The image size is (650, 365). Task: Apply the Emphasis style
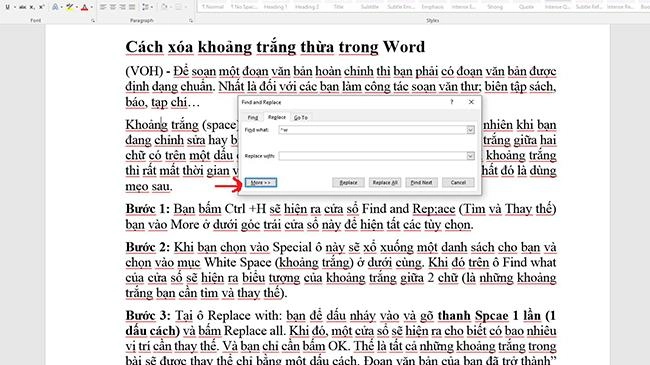[432, 7]
